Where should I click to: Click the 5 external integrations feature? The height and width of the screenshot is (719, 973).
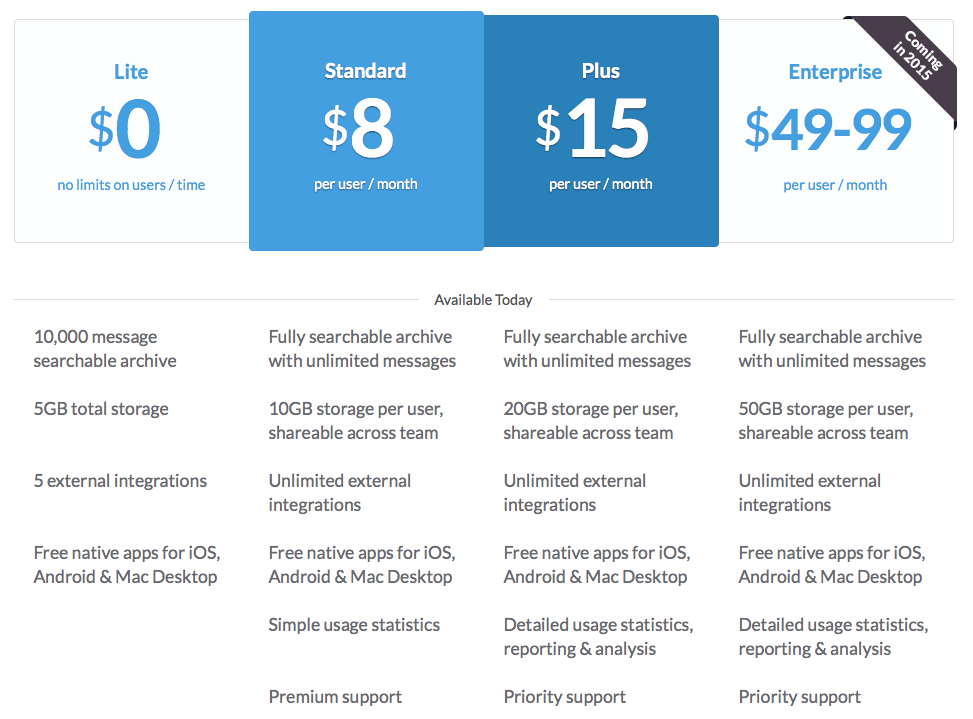[x=120, y=481]
